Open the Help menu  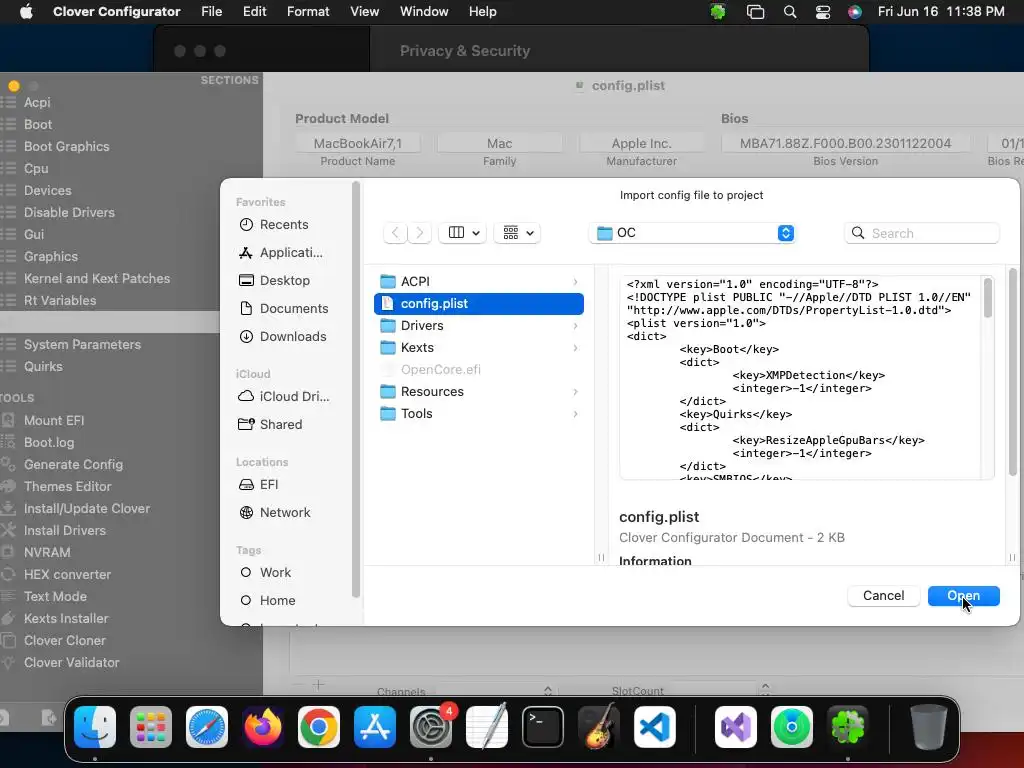(x=483, y=12)
